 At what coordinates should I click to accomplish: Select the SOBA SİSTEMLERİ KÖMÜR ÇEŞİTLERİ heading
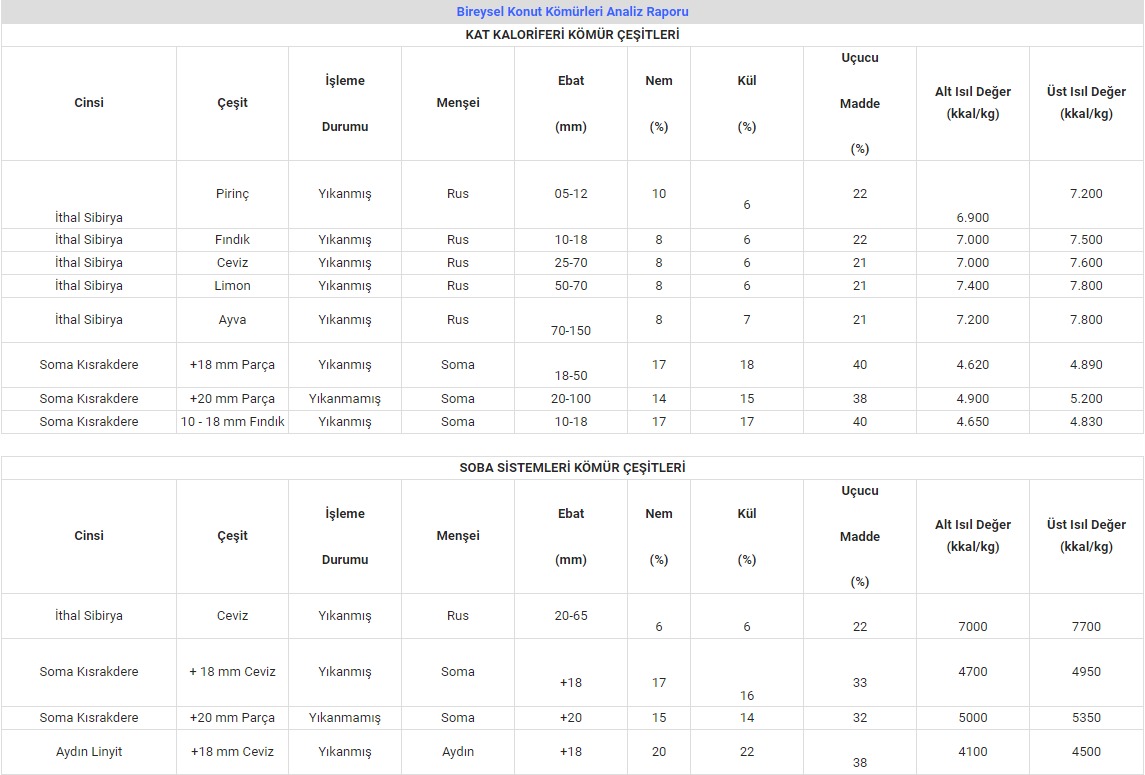[572, 467]
